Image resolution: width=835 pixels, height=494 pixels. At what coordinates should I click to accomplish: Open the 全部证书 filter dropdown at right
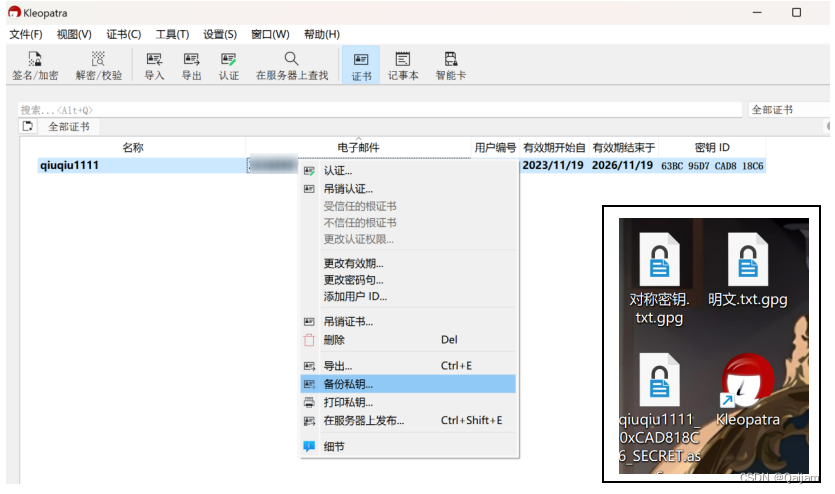coord(789,110)
